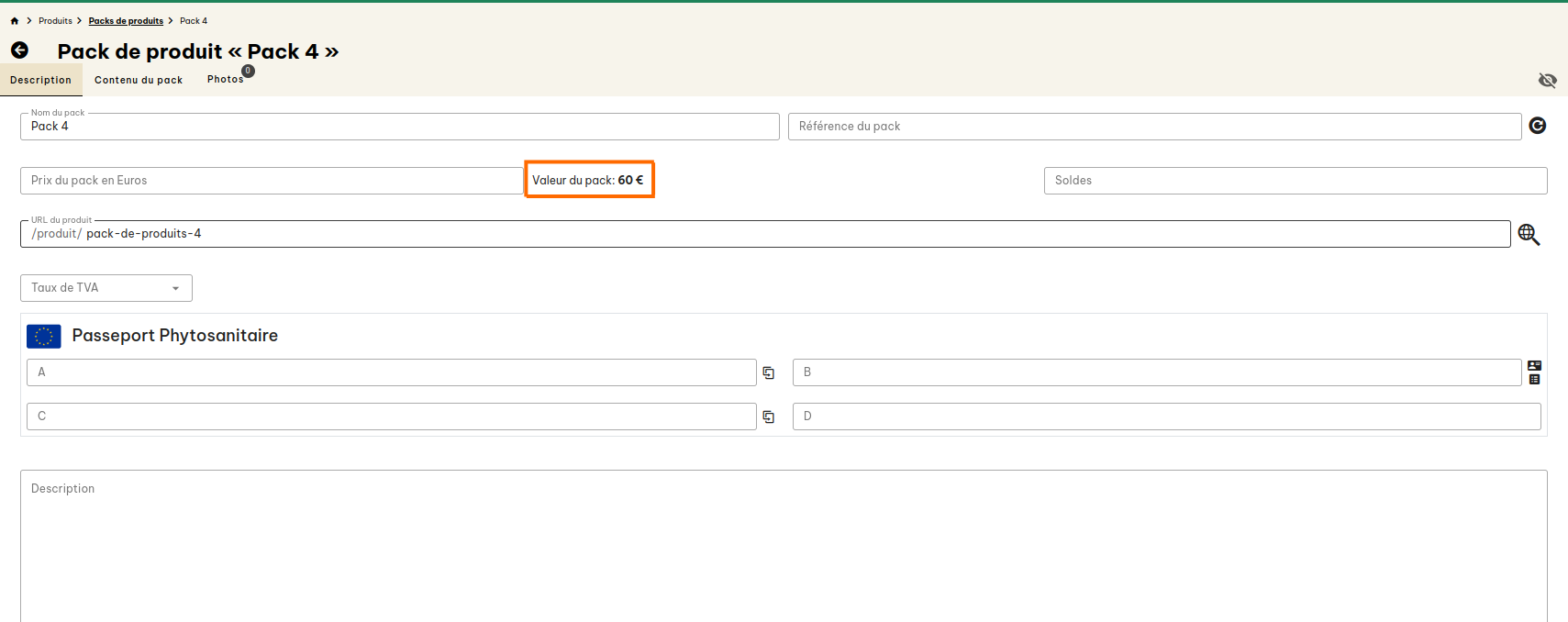Edit the Nom du pack field
The height and width of the screenshot is (622, 1568).
[400, 127]
